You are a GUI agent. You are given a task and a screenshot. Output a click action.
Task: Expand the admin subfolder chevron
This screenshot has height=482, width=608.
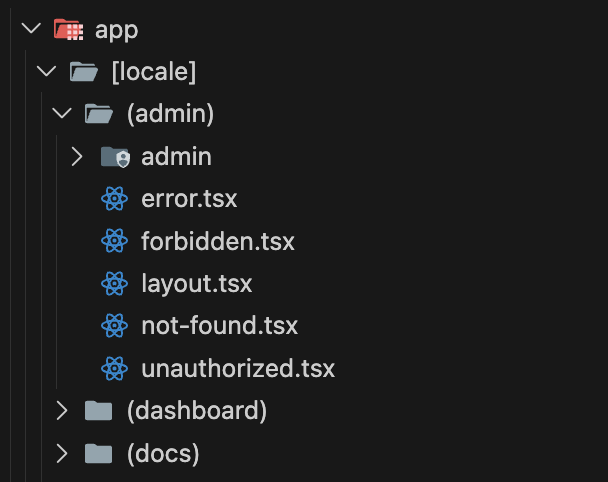(x=78, y=157)
